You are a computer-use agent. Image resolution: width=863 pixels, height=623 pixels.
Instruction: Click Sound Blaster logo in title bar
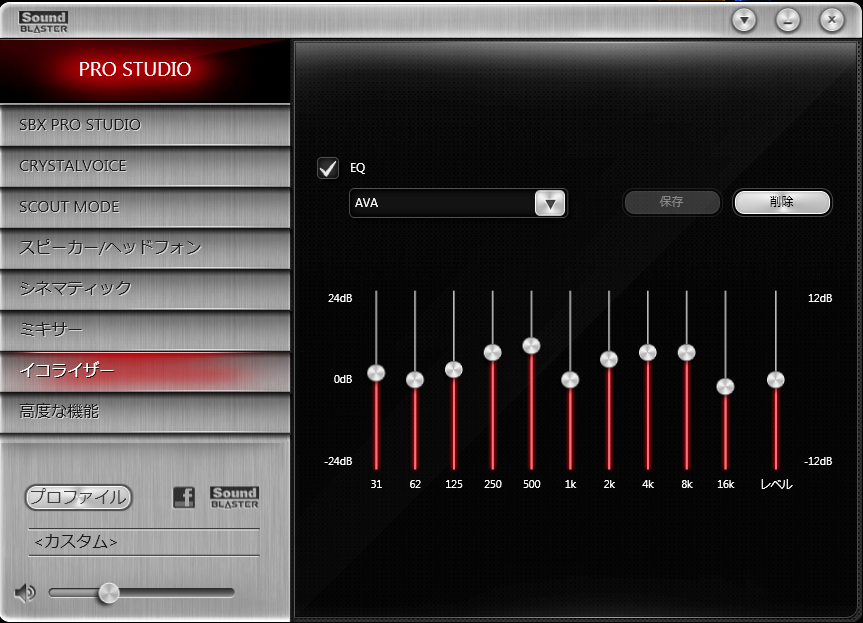point(43,21)
